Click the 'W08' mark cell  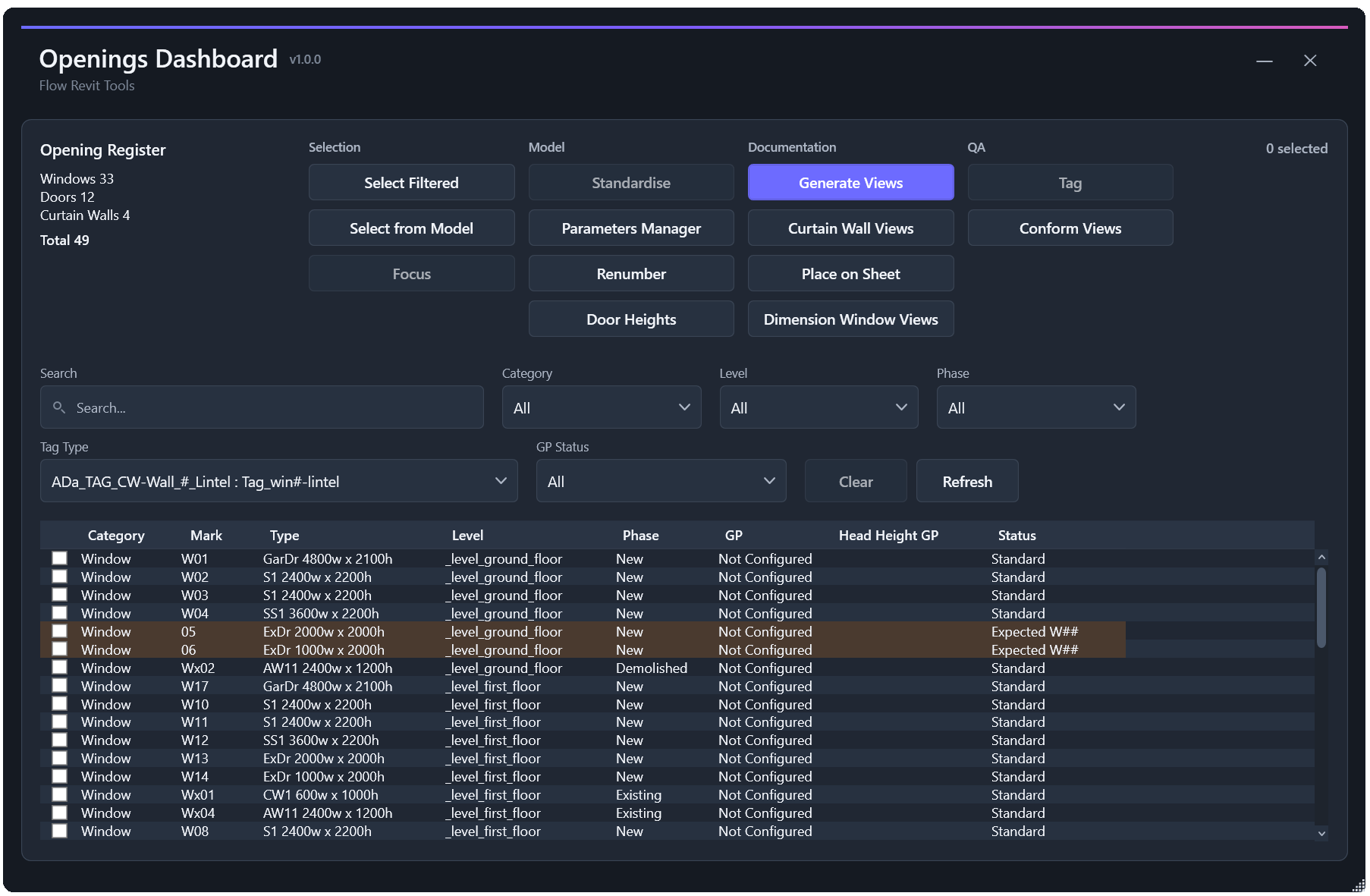[x=194, y=831]
